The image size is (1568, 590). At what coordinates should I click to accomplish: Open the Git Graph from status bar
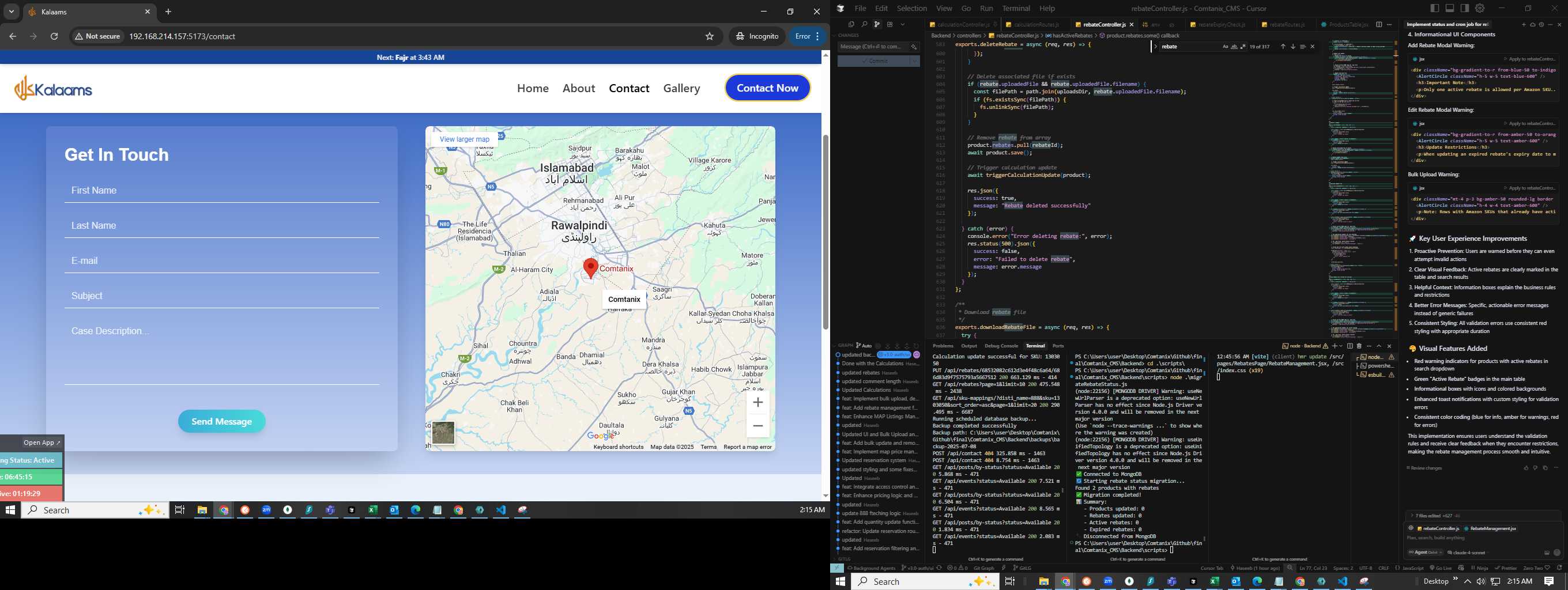983,568
